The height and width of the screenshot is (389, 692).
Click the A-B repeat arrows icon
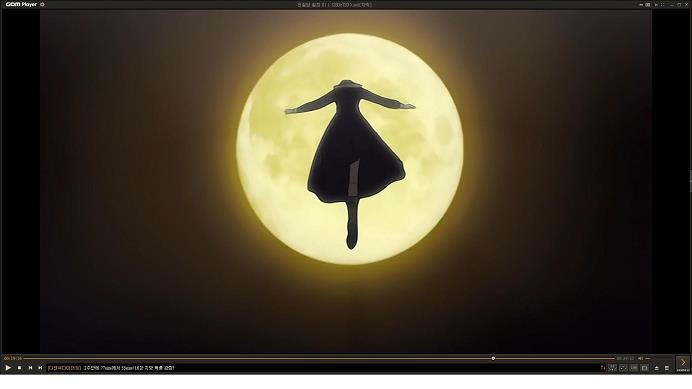click(623, 368)
